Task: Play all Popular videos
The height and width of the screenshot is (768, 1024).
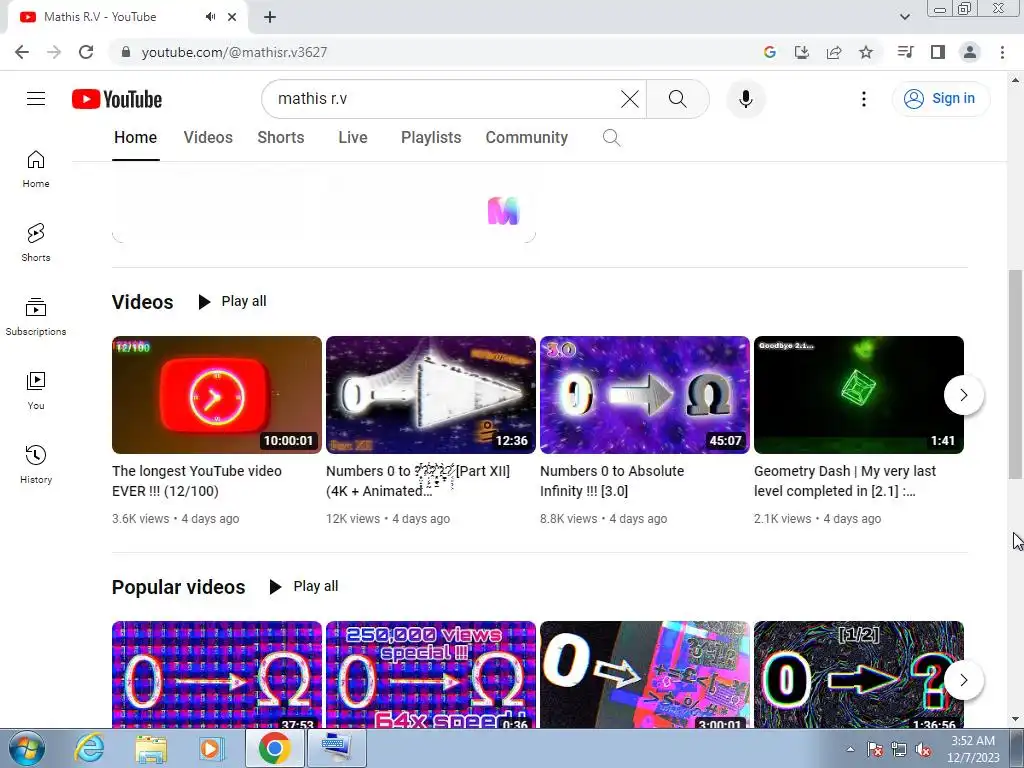Action: 304,586
